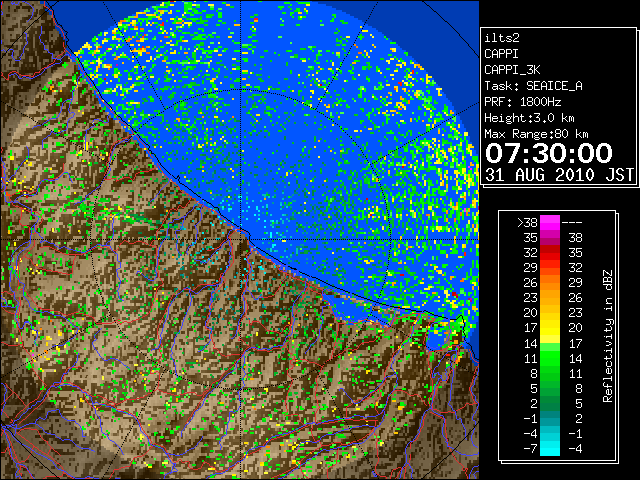Pick the magenta >38 dBZ legend swatch
Screen dimensions: 640x480
pos(550,223)
